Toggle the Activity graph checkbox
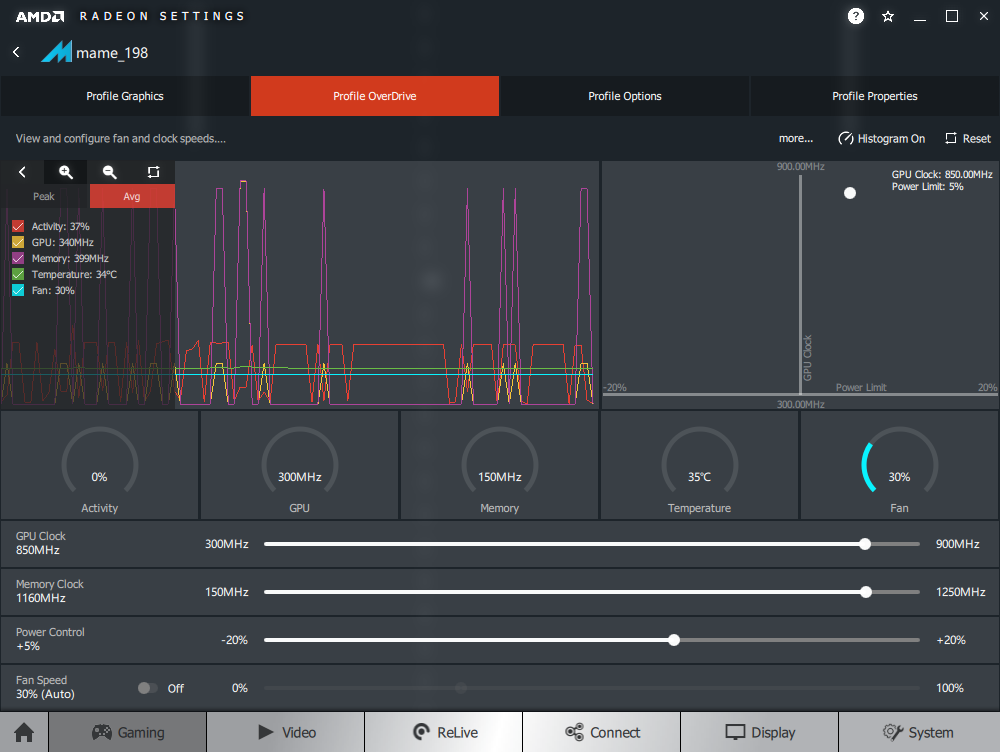 click(x=18, y=226)
